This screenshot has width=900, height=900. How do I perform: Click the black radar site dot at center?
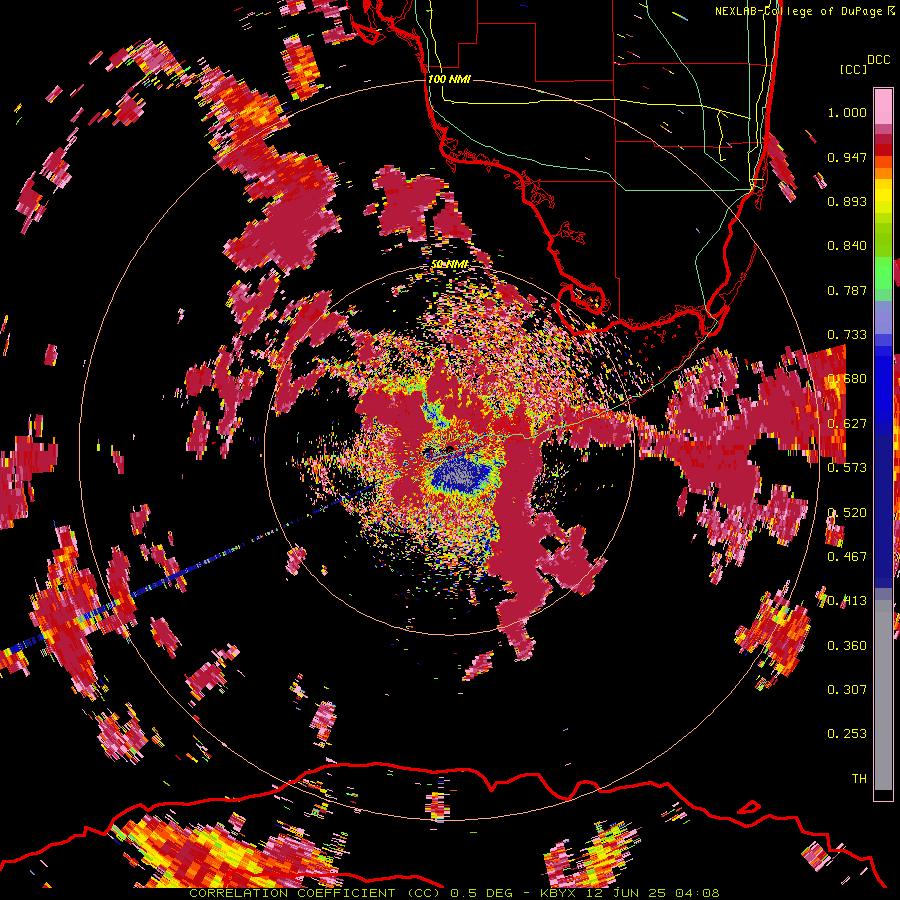pyautogui.click(x=449, y=449)
